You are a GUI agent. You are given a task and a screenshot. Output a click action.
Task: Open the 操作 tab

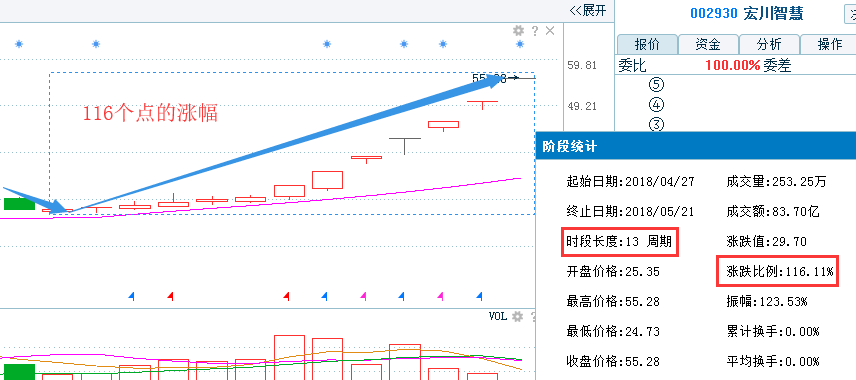(x=828, y=44)
